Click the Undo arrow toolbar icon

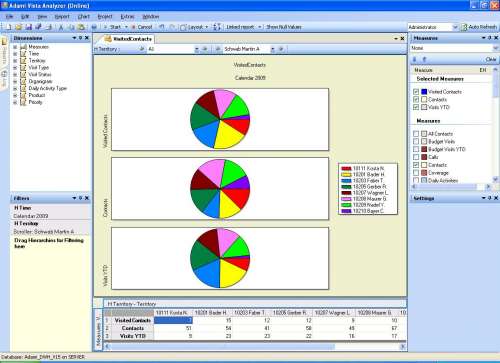[x=162, y=27]
